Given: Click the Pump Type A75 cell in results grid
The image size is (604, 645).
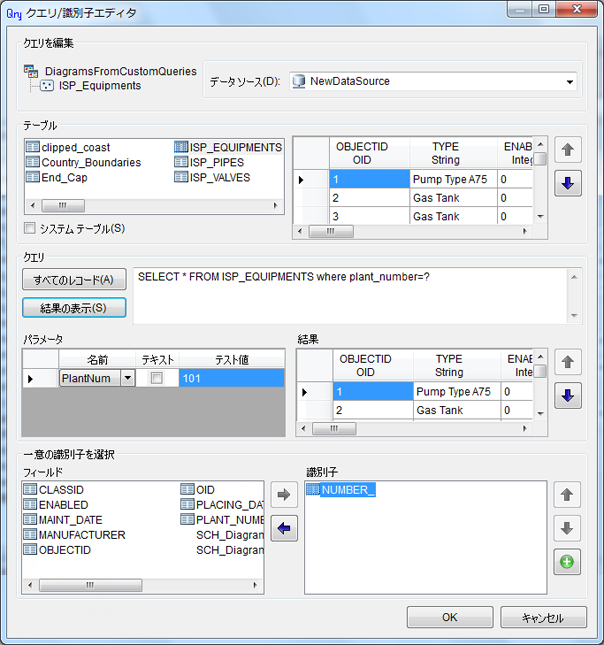Looking at the screenshot, I should point(457,392).
